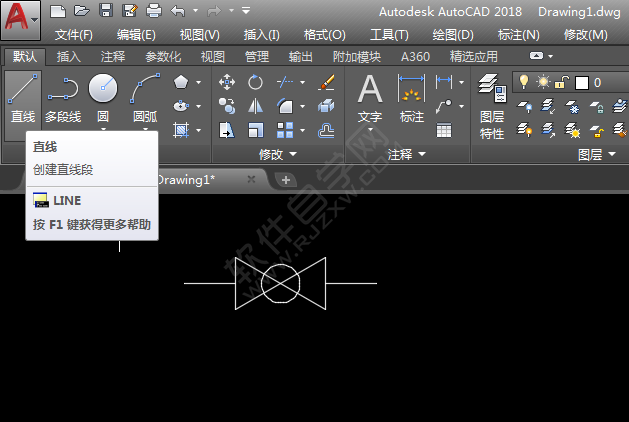Insert a table with the table icon
The image size is (629, 422).
[444, 130]
